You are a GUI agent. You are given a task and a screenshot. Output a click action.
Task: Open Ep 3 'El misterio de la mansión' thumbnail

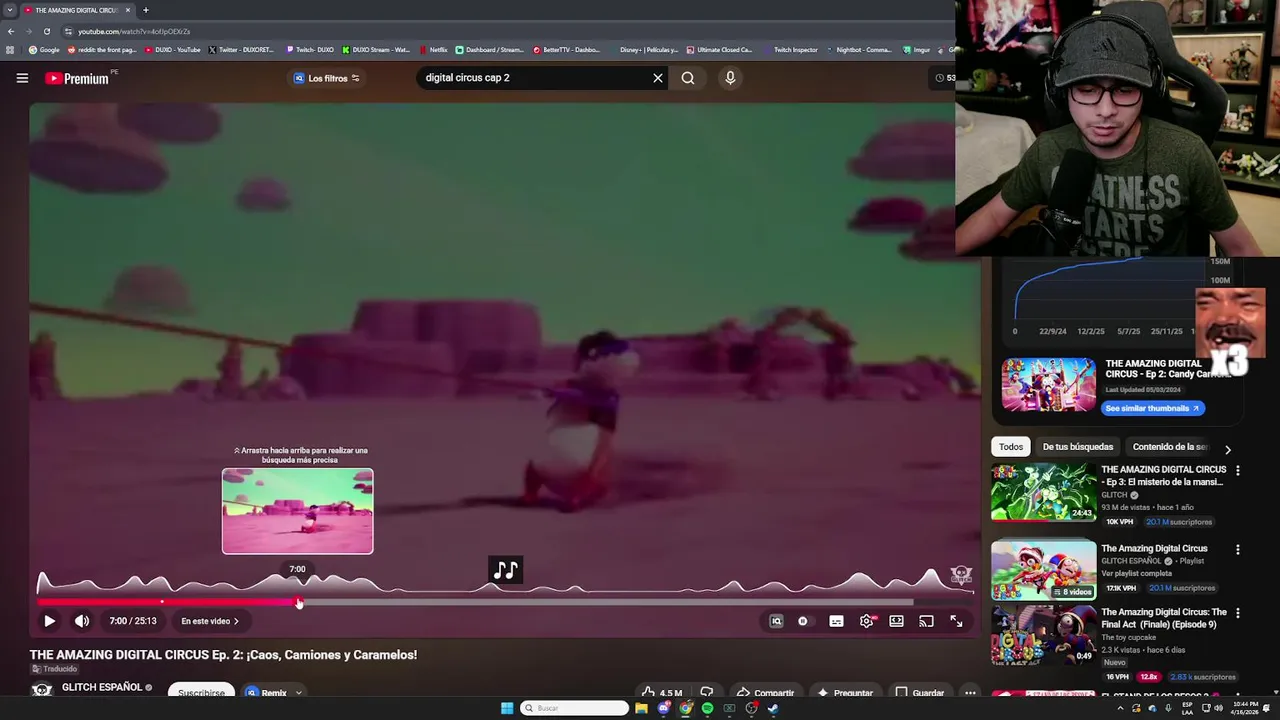(1044, 492)
